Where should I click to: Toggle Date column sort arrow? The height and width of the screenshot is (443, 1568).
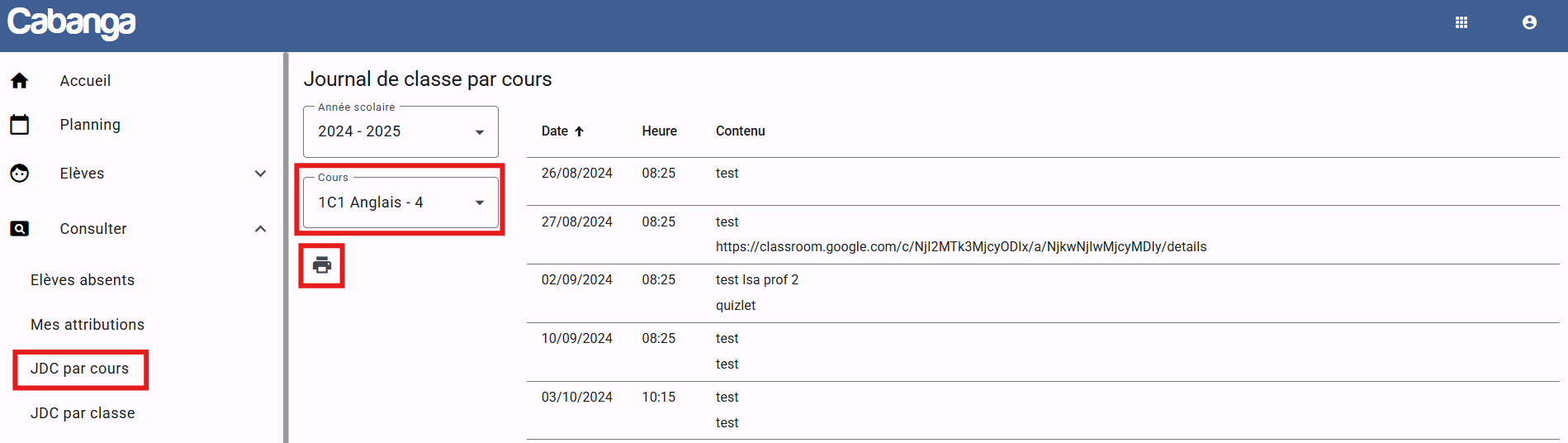point(580,131)
